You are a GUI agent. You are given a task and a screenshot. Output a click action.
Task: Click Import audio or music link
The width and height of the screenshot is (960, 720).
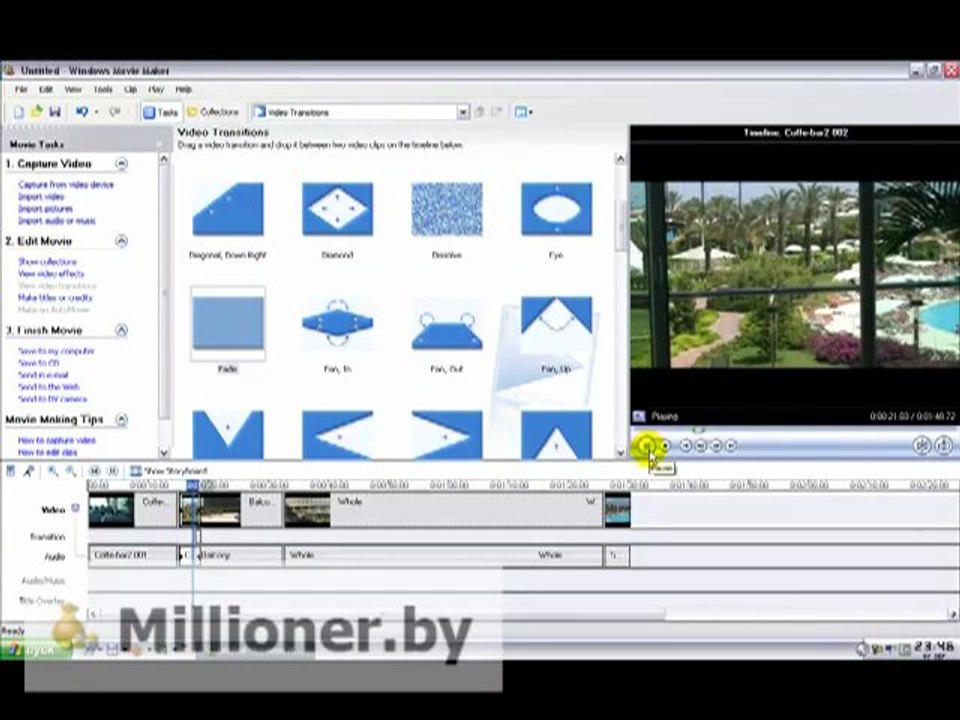point(56,220)
